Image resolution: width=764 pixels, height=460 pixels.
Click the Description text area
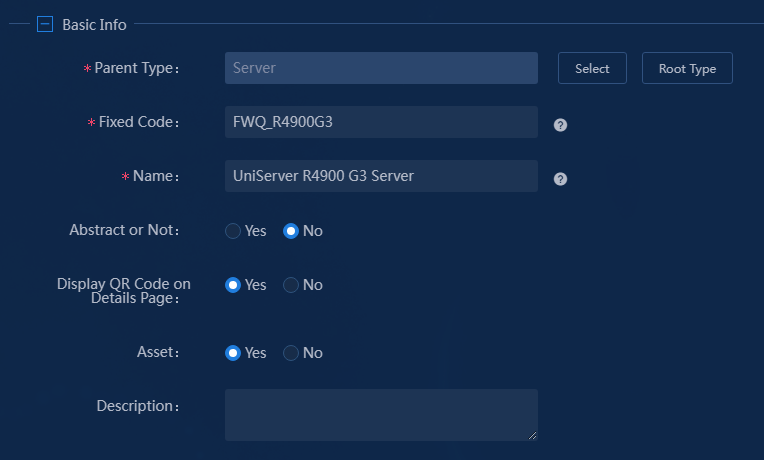coord(381,415)
